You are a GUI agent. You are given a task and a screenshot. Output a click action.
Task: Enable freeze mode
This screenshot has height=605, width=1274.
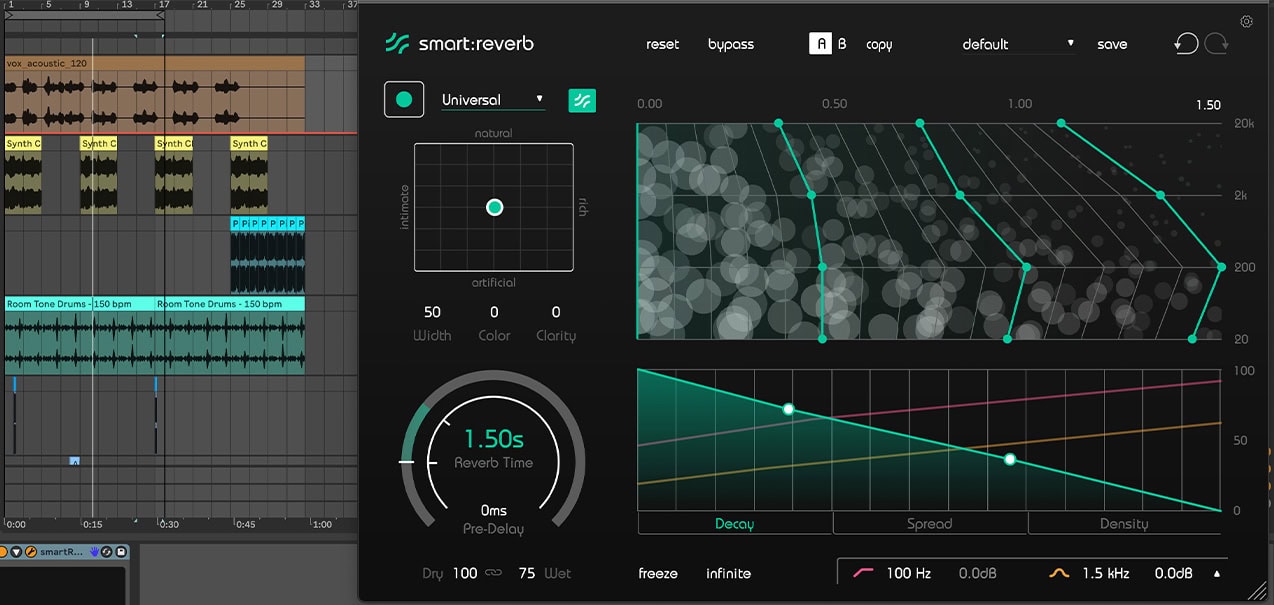[x=658, y=573]
